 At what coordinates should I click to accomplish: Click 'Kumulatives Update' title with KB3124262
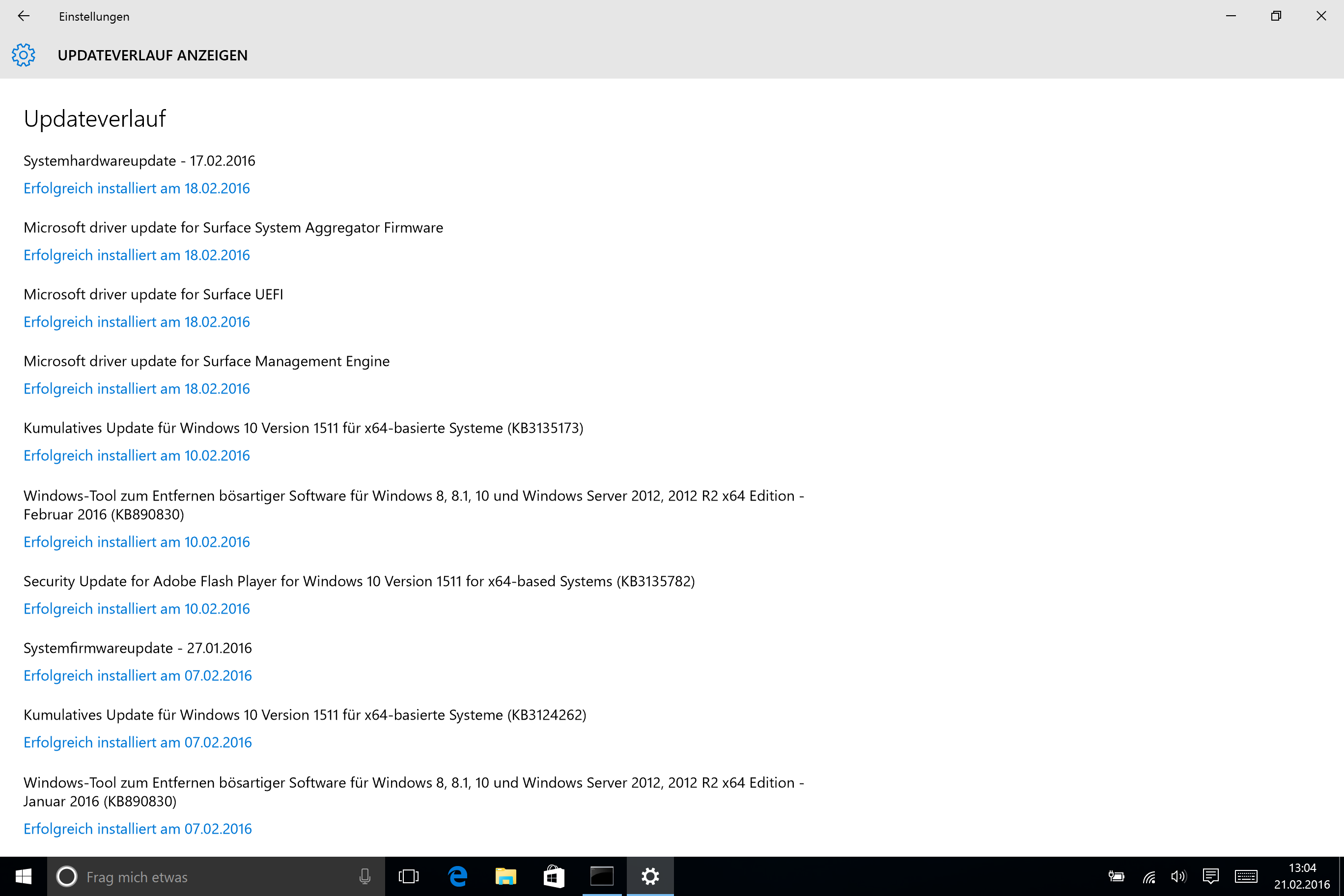click(305, 715)
